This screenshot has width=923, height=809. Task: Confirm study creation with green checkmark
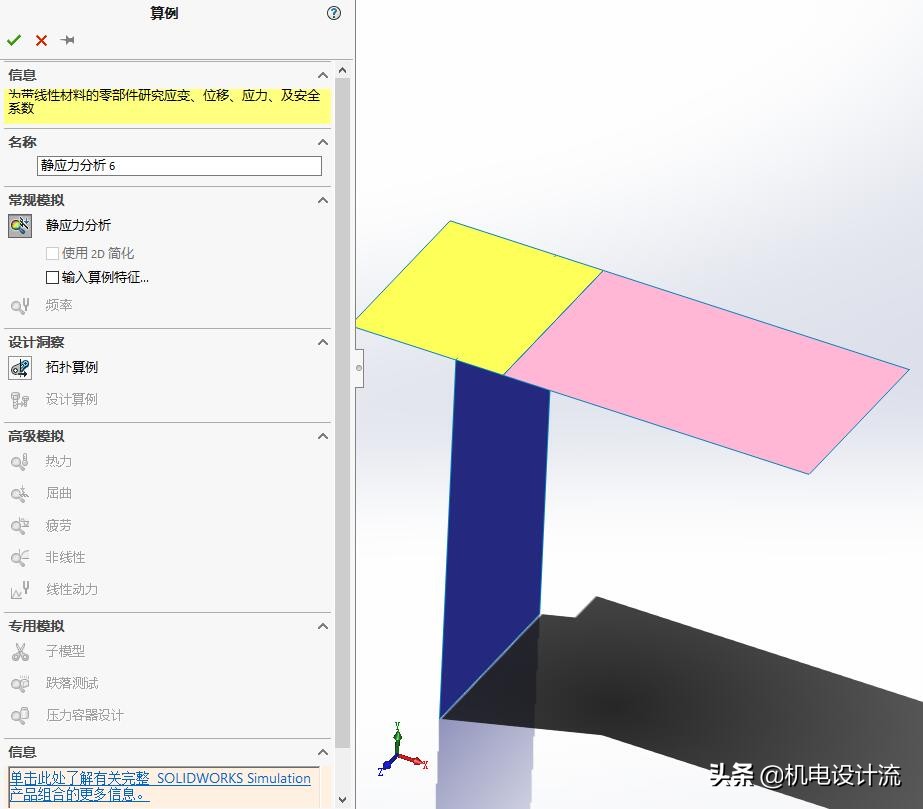coord(14,40)
